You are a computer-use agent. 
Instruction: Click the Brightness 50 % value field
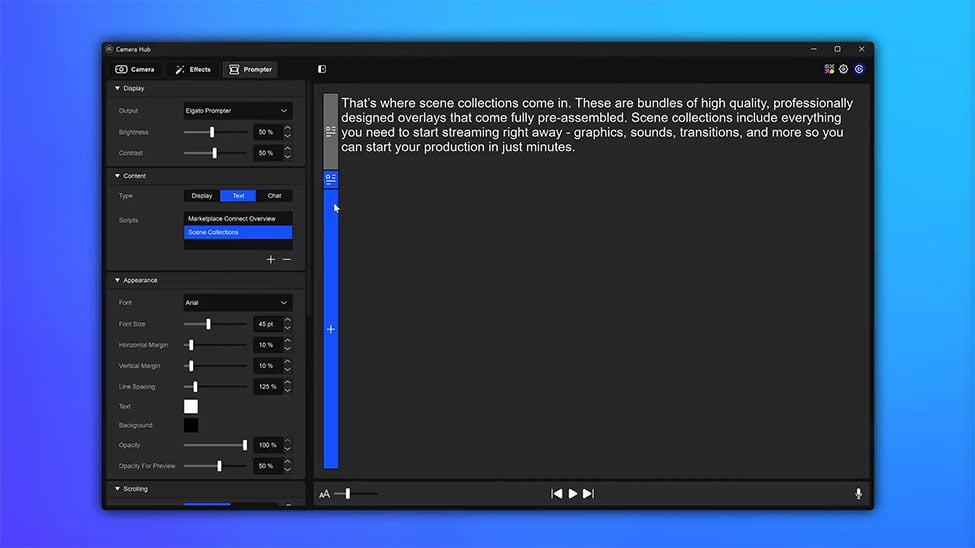pos(267,132)
